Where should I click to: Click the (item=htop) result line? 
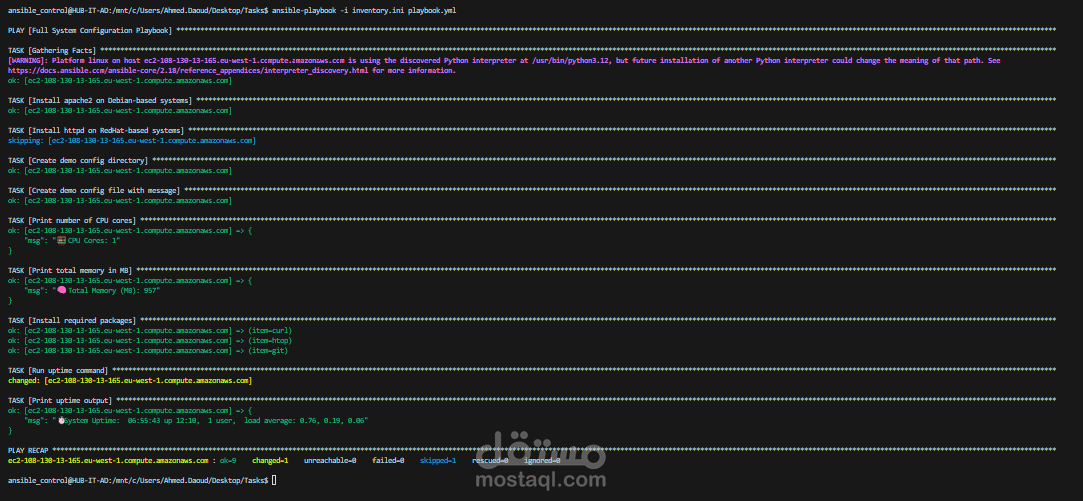click(x=150, y=341)
